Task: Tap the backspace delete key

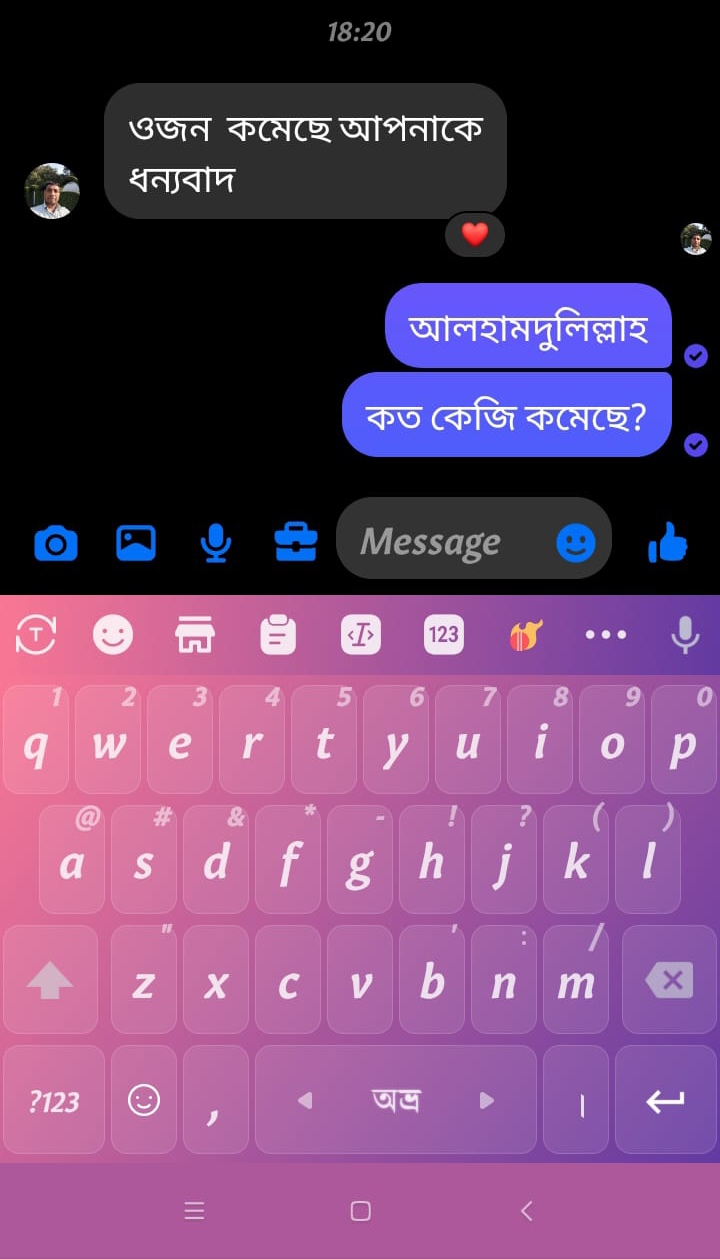Action: click(670, 980)
